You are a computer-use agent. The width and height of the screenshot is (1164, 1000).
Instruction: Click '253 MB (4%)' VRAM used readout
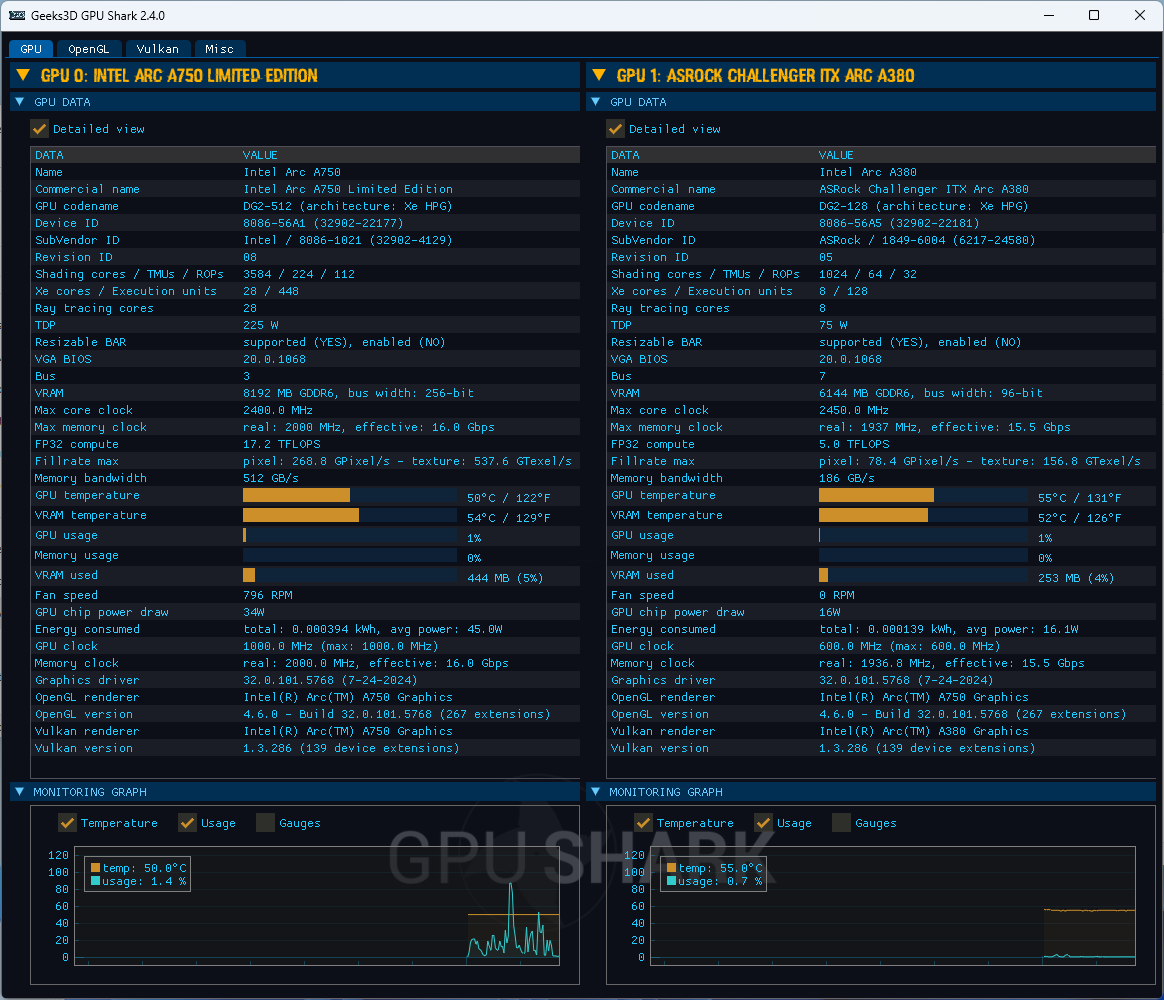pos(1076,578)
